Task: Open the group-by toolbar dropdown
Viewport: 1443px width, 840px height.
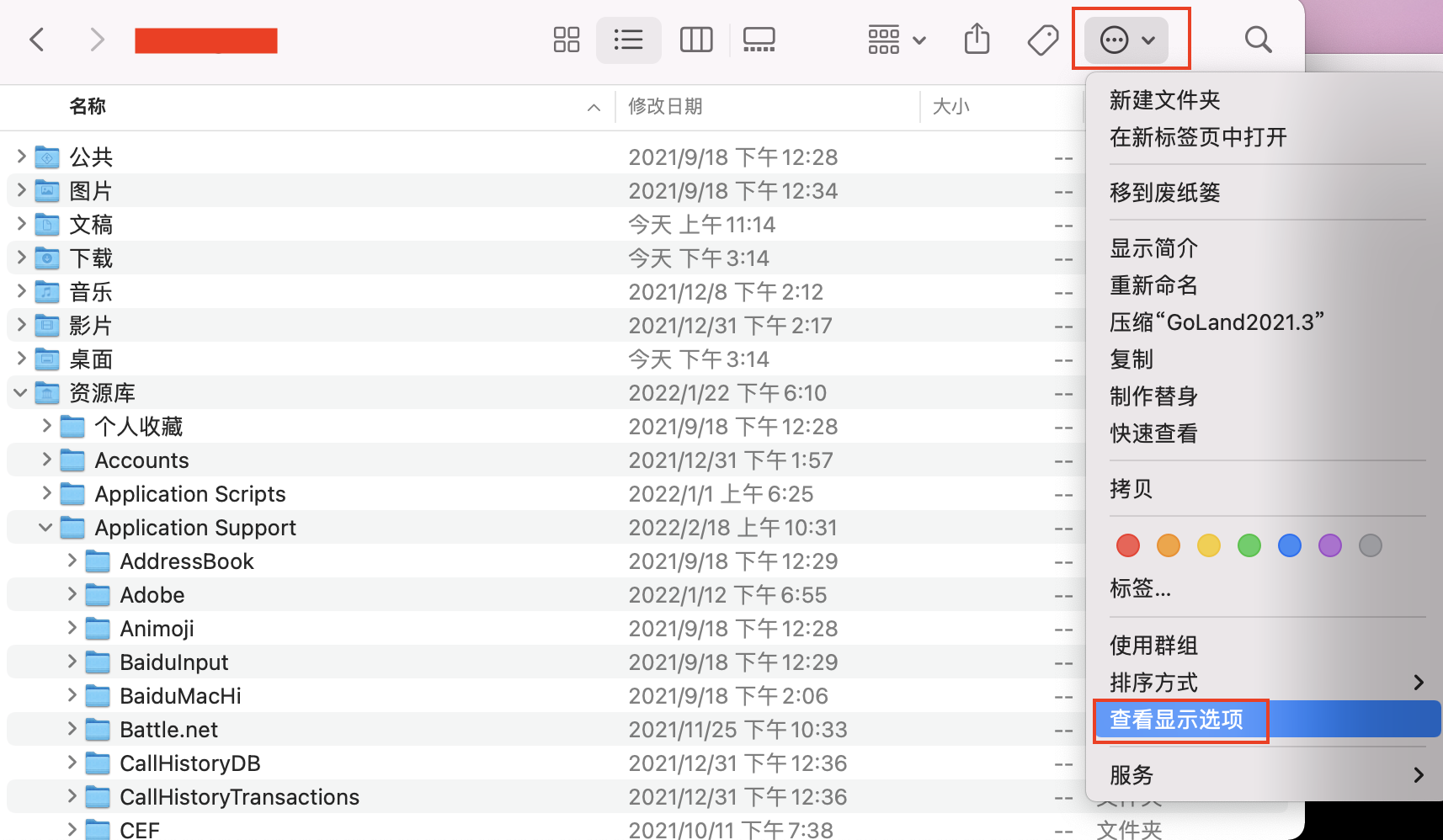Action: pos(897,40)
